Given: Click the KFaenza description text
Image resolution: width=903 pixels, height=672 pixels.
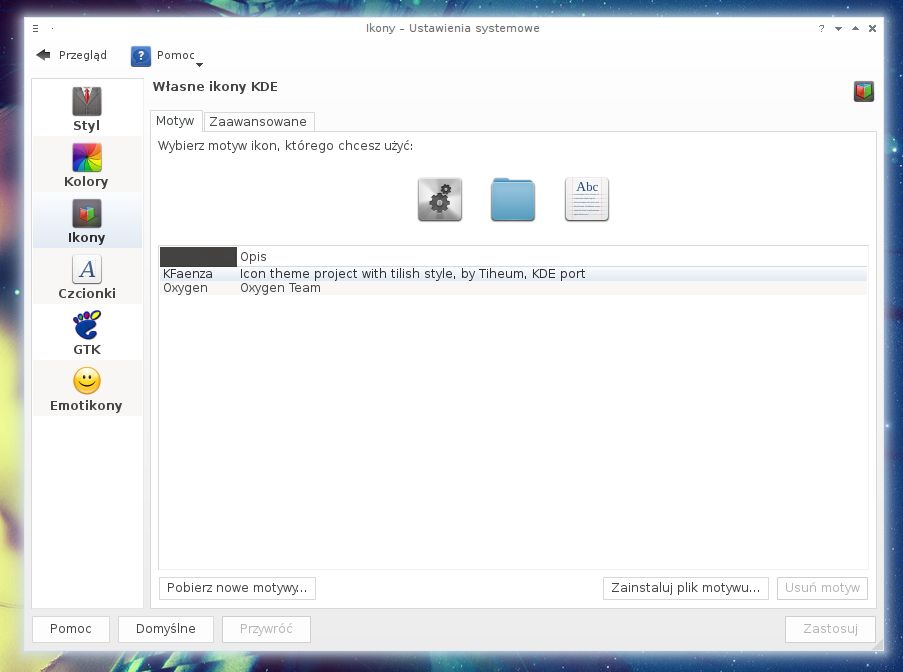Looking at the screenshot, I should pyautogui.click(x=412, y=274).
